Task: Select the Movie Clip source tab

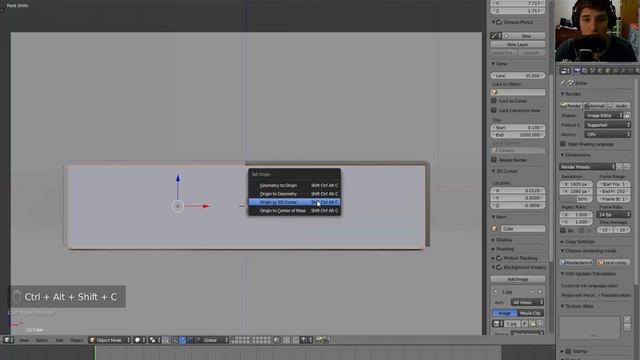Action: pyautogui.click(x=531, y=313)
